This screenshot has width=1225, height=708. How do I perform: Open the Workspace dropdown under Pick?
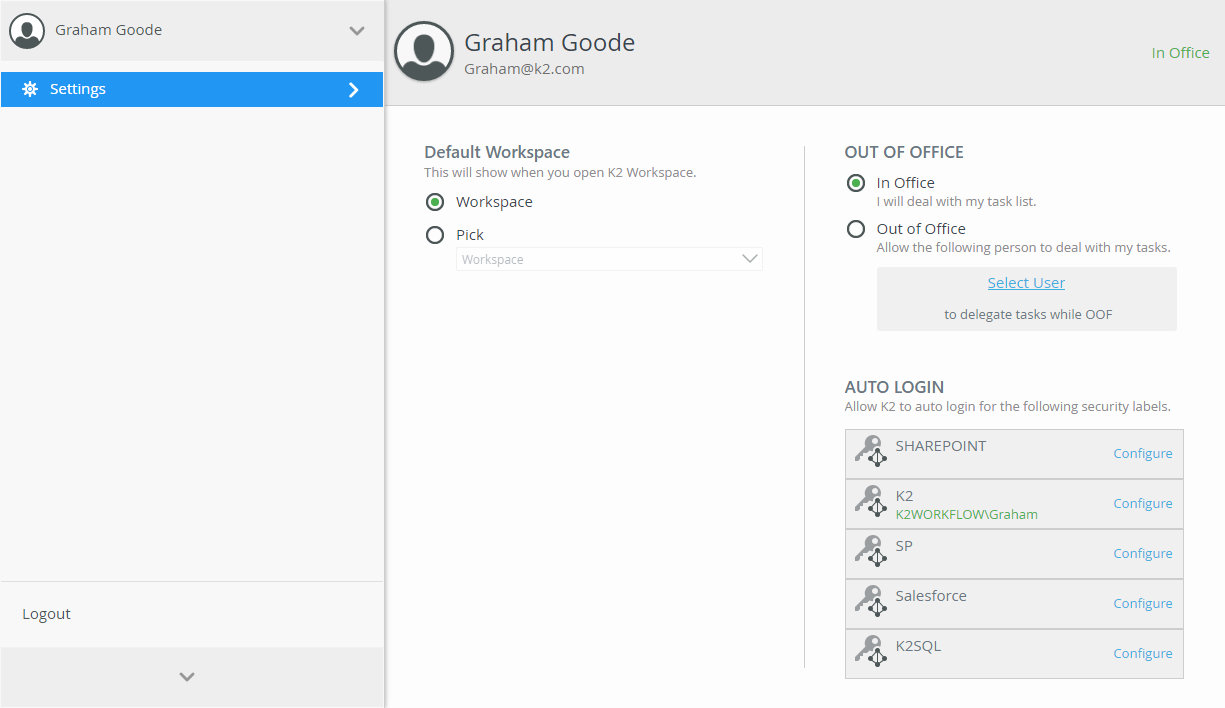609,259
